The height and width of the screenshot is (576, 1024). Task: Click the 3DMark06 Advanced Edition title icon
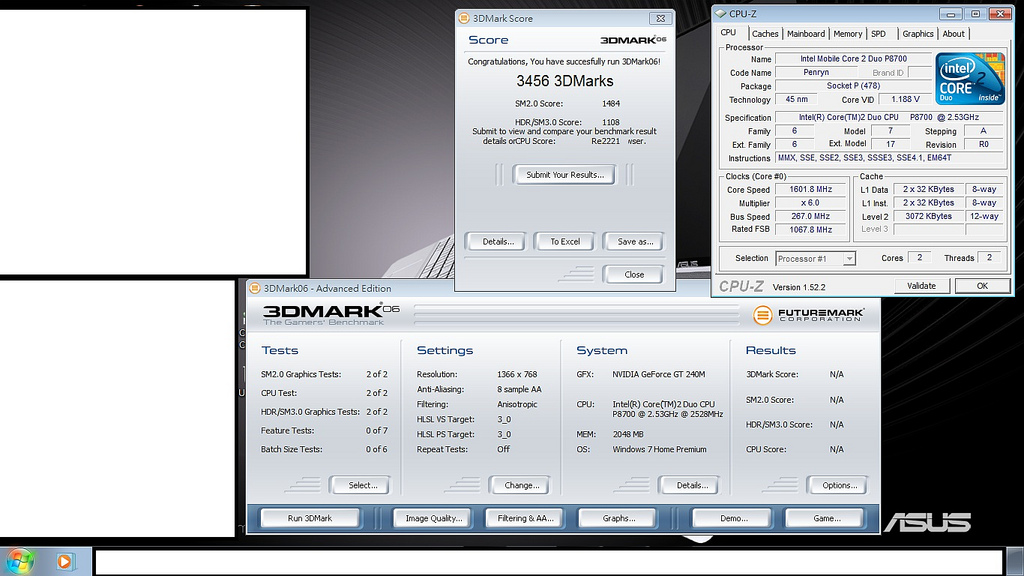coord(255,288)
